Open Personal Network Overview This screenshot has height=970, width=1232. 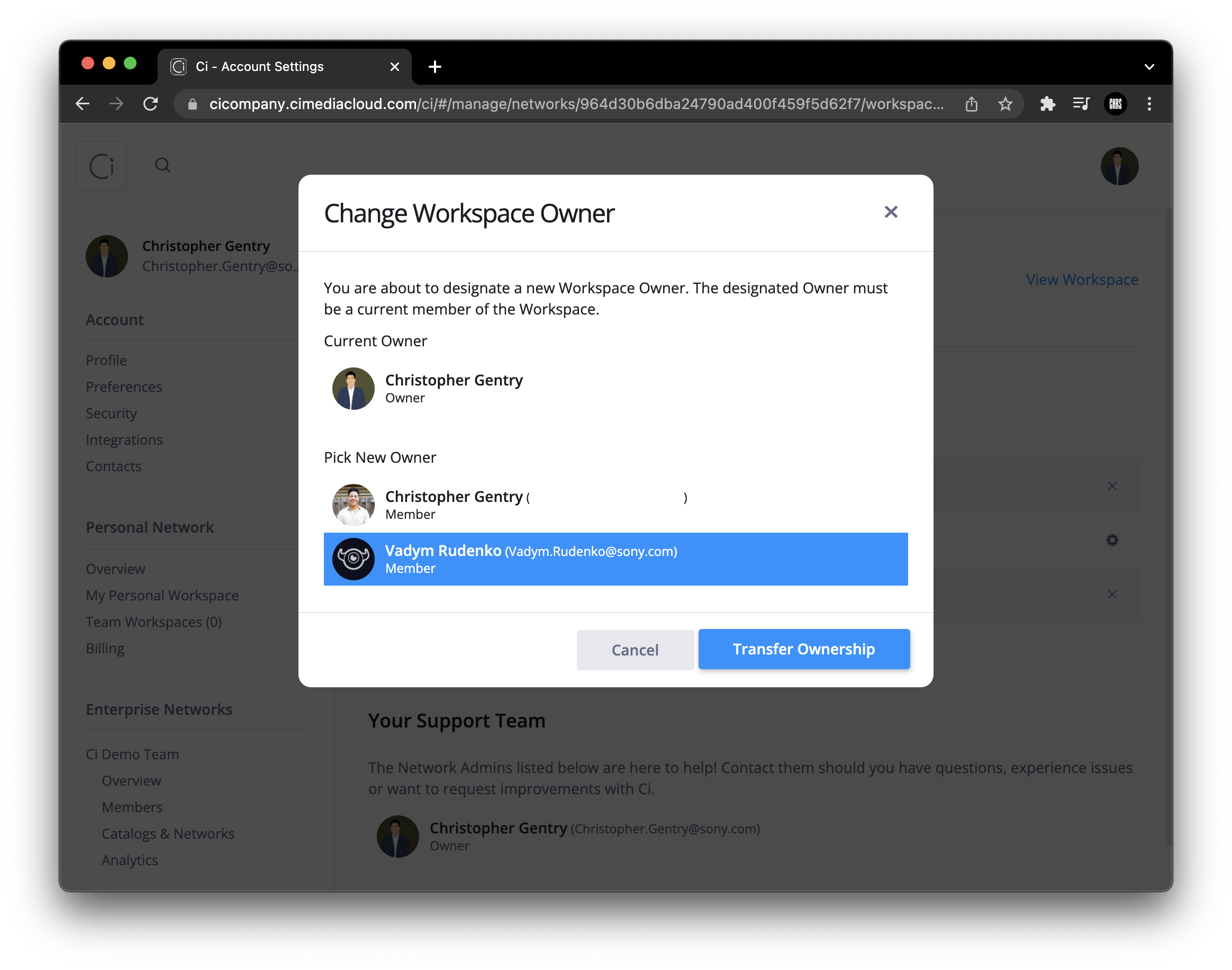click(115, 569)
